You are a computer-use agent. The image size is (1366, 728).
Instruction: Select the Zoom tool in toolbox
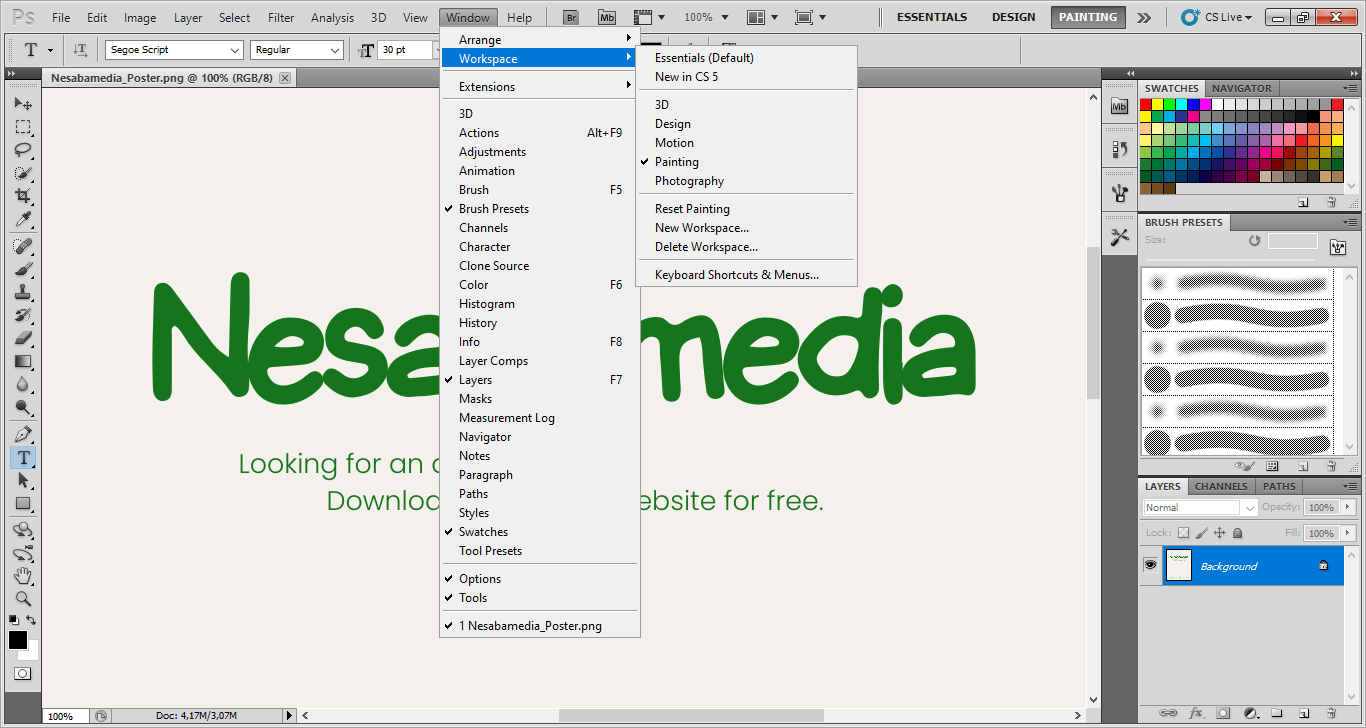click(x=22, y=599)
